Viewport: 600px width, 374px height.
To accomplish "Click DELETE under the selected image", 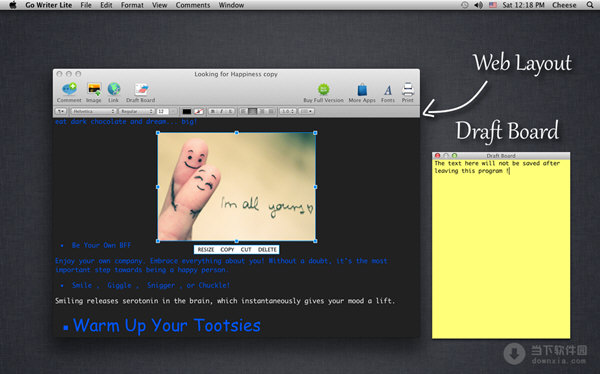I will point(267,250).
